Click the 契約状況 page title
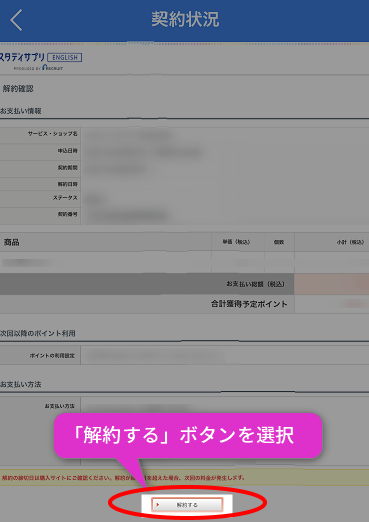Viewport: 369px width, 522px height. 185,19
